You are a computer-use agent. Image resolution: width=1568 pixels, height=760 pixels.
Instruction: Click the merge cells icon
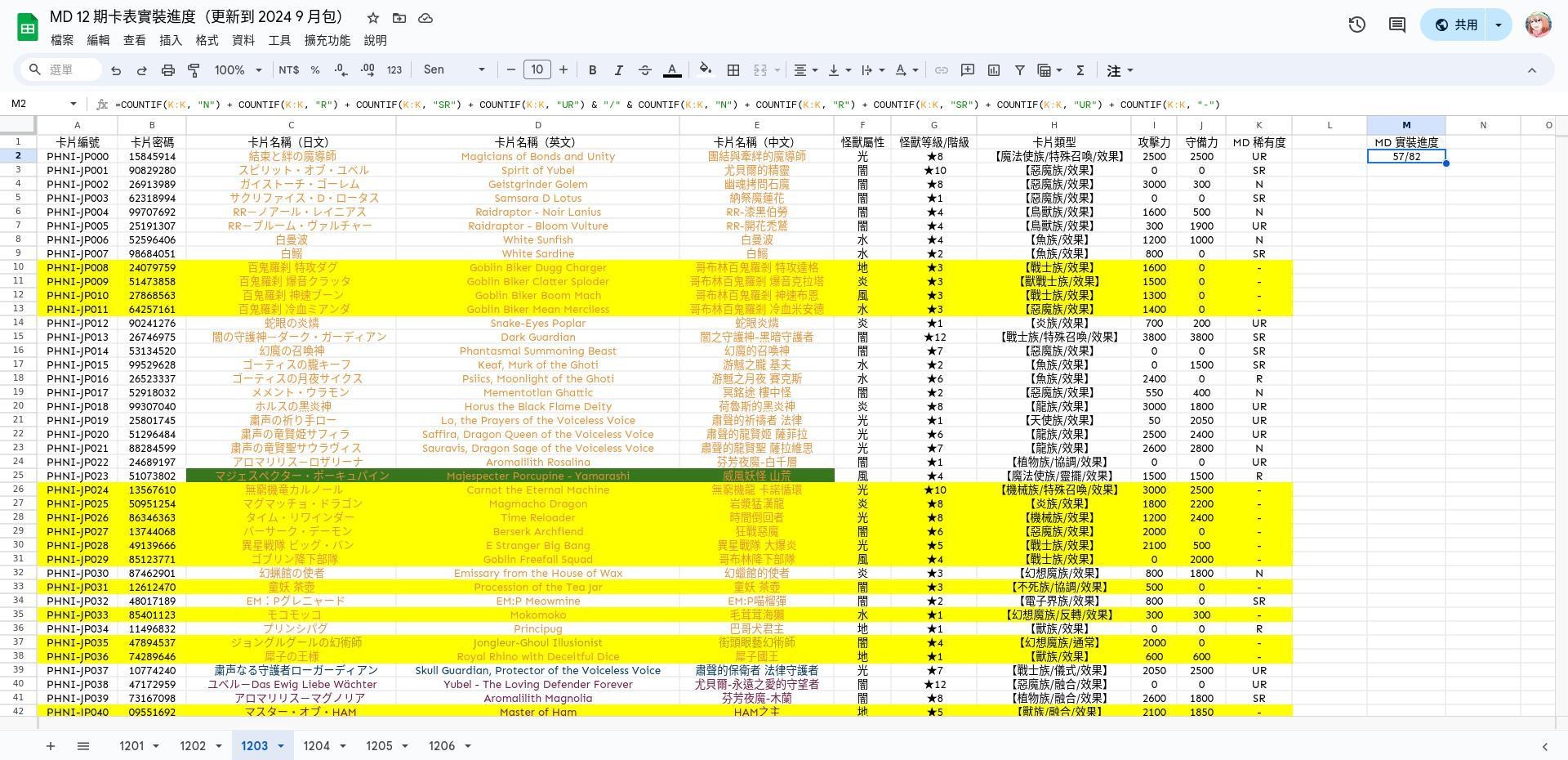coord(759,70)
